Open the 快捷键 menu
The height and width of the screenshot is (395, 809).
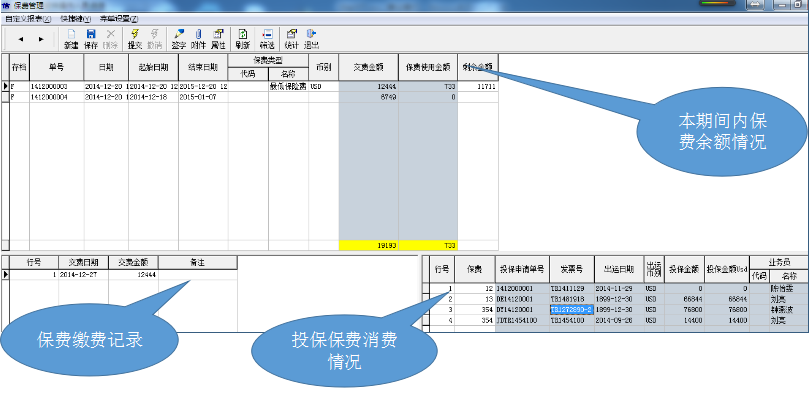(x=75, y=19)
